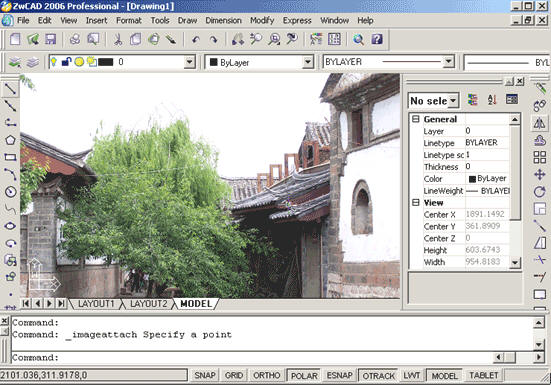Select the Line tool in draw toolbar
Image resolution: width=551 pixels, height=385 pixels.
(10, 89)
